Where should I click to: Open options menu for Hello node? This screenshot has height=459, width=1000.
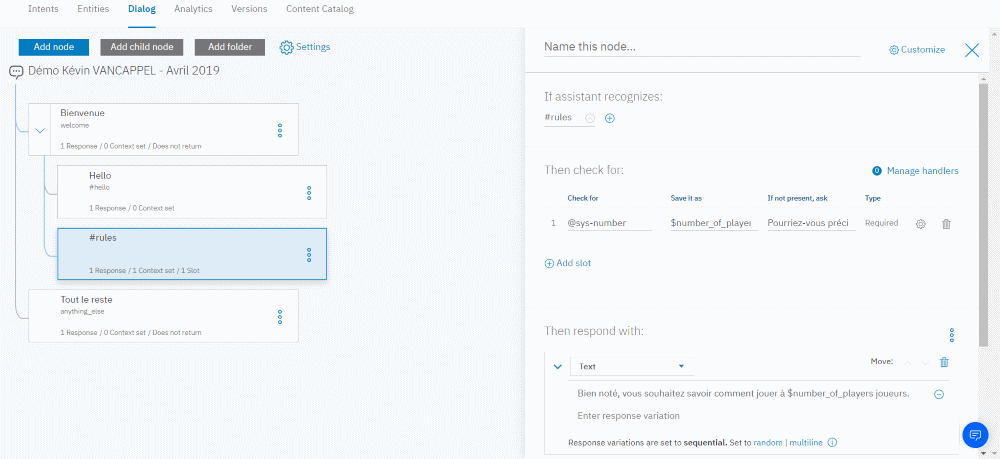point(309,193)
